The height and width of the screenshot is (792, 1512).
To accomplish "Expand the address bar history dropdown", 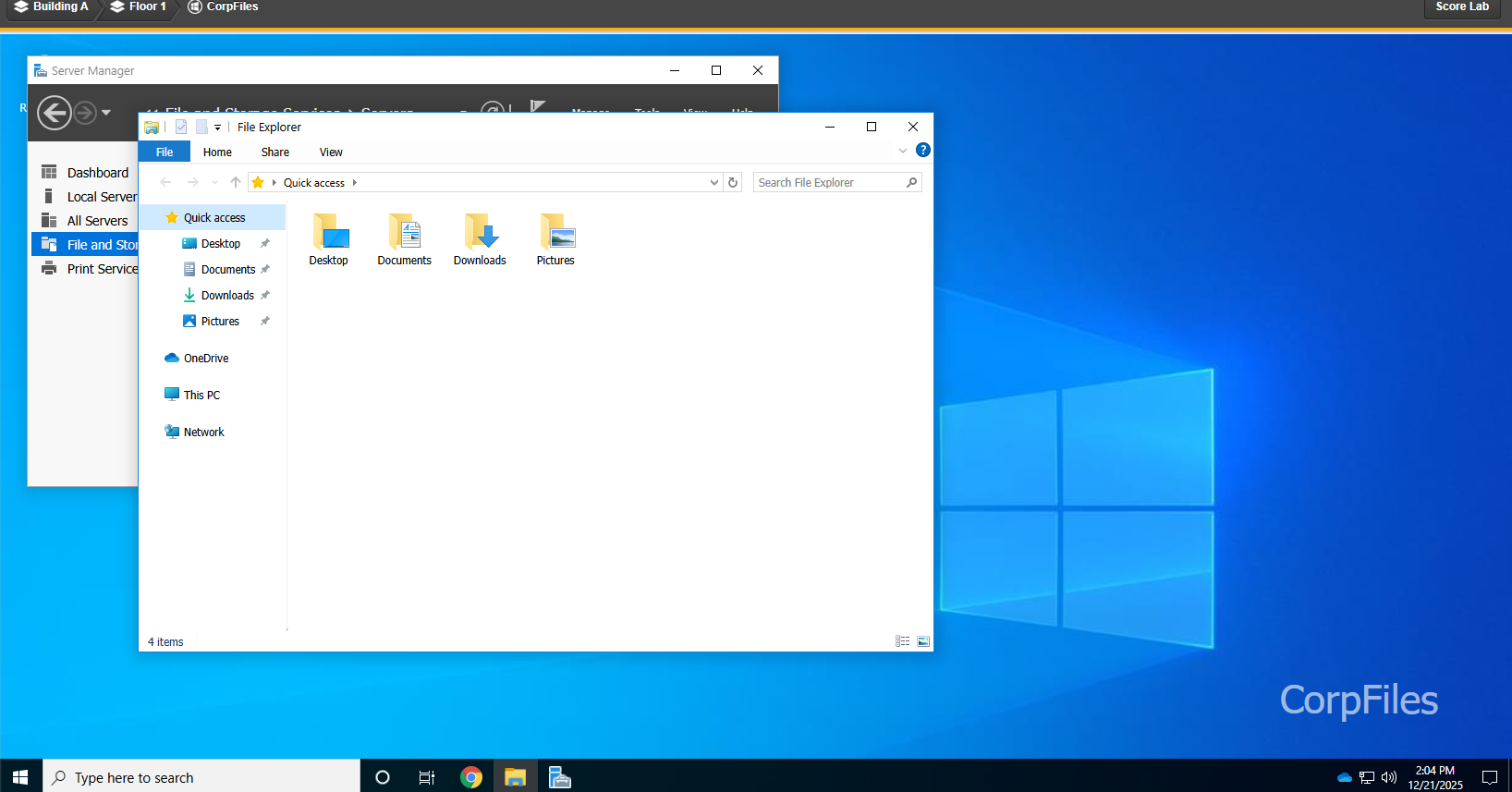I will 713,183.
